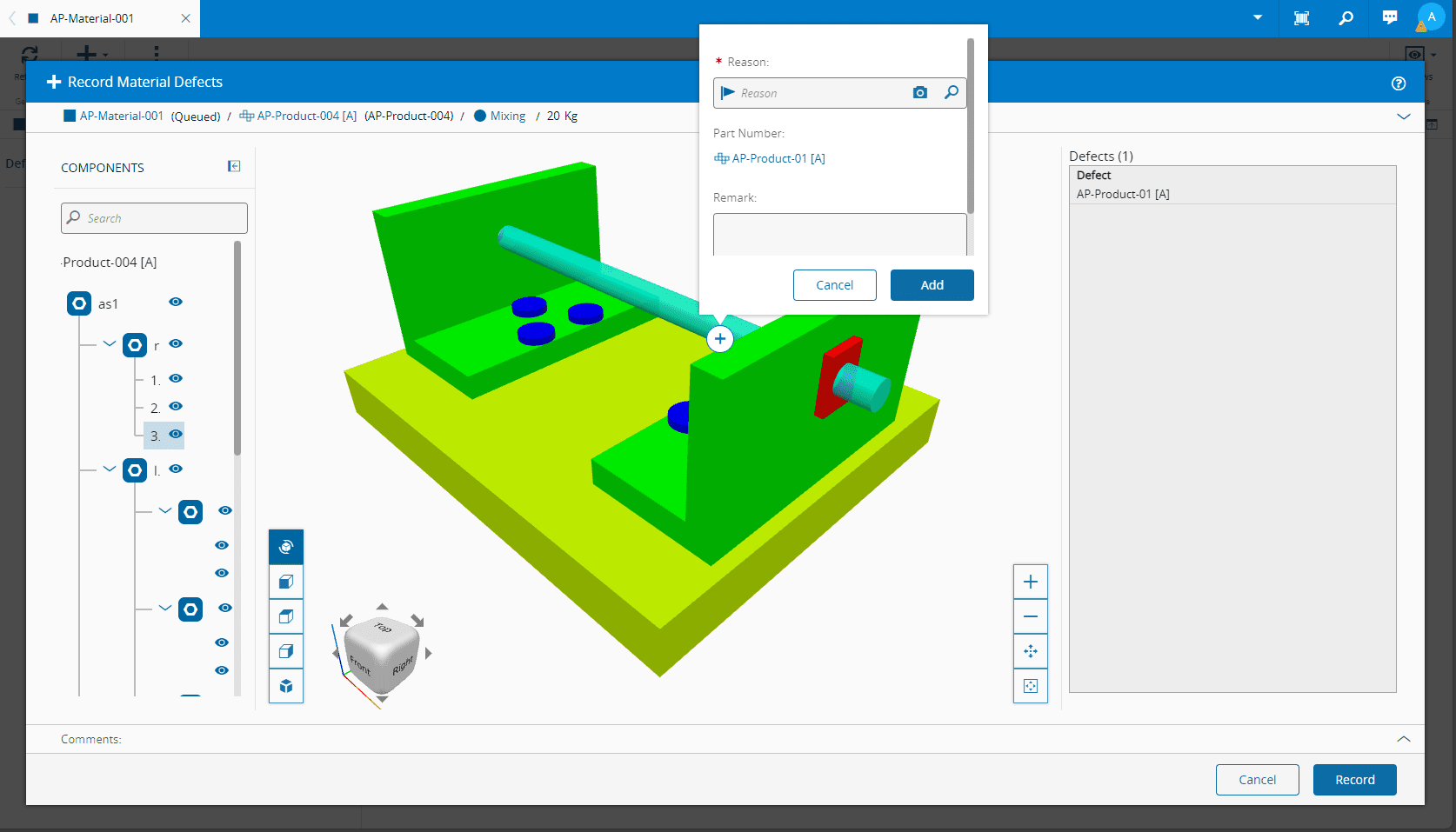Choose the wireframe cube display mode
The height and width of the screenshot is (832, 1456).
pyautogui.click(x=286, y=651)
